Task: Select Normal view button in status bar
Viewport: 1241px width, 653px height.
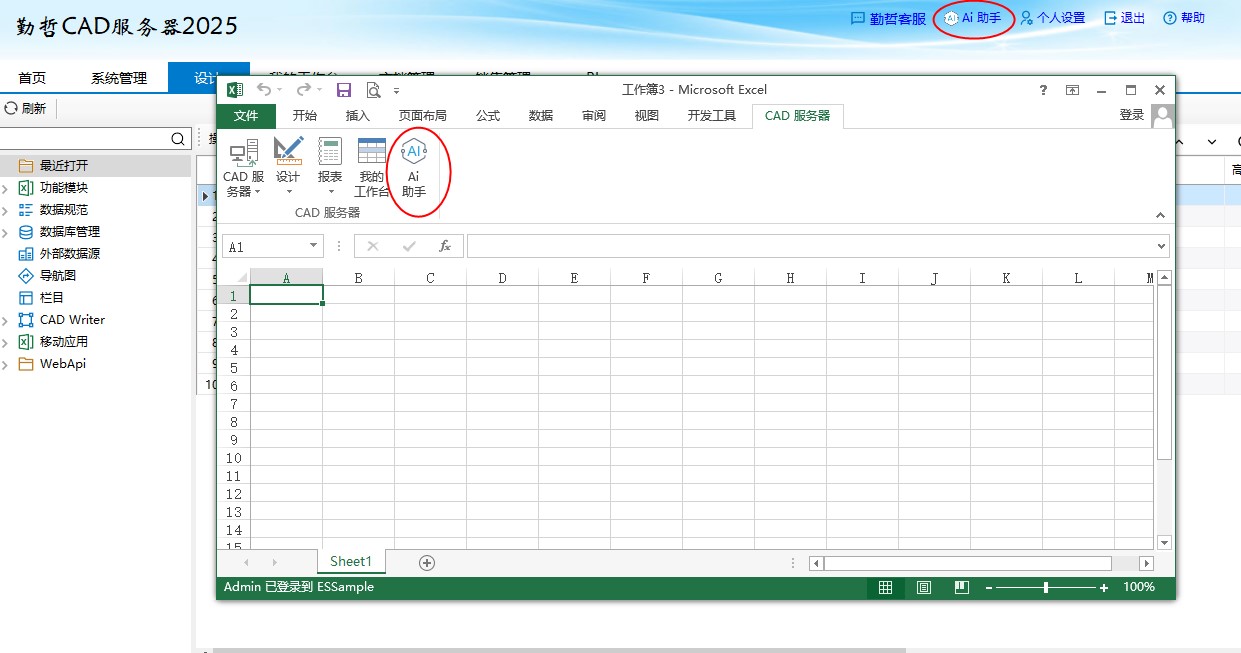Action: 885,588
